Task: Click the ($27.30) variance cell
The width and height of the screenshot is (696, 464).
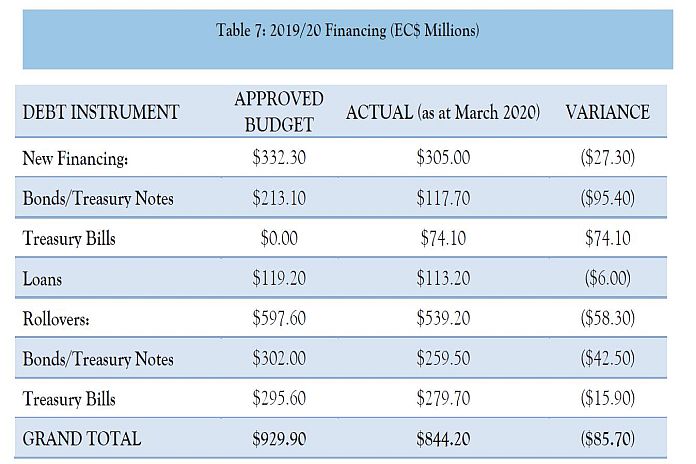Action: click(607, 158)
